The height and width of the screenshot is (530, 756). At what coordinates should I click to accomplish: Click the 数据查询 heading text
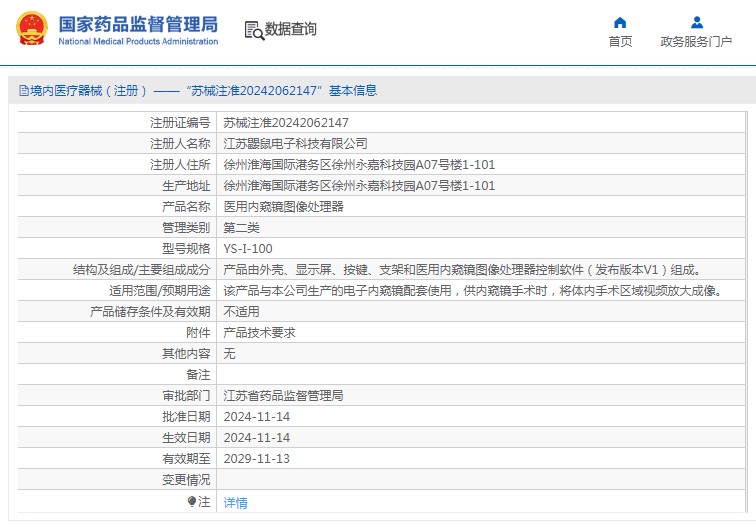click(x=291, y=30)
